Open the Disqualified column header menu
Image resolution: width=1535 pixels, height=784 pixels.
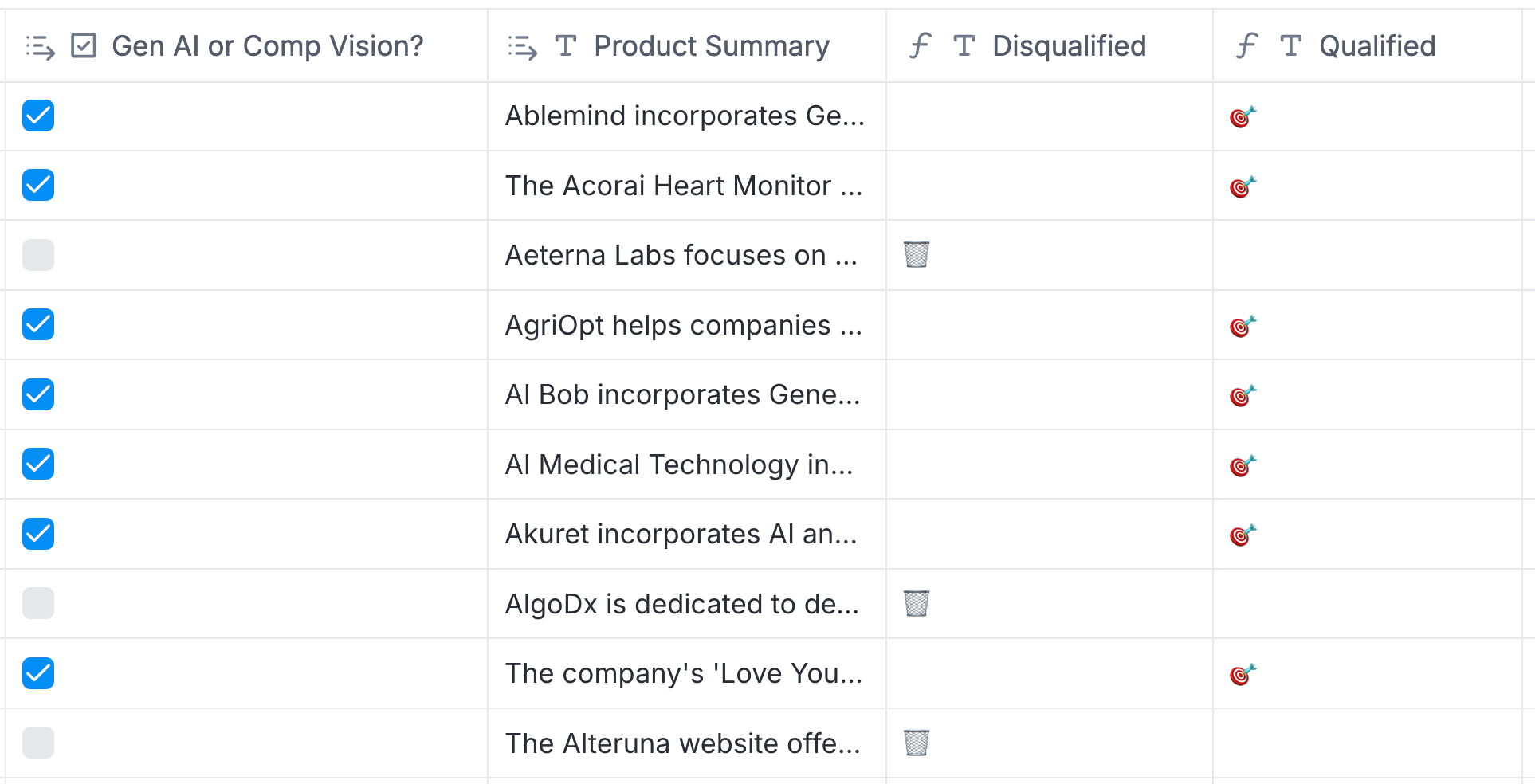point(1068,46)
